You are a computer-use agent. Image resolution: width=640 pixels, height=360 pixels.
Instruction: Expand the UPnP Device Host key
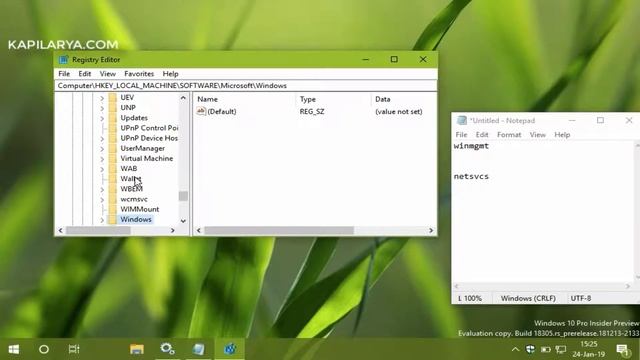102,139
